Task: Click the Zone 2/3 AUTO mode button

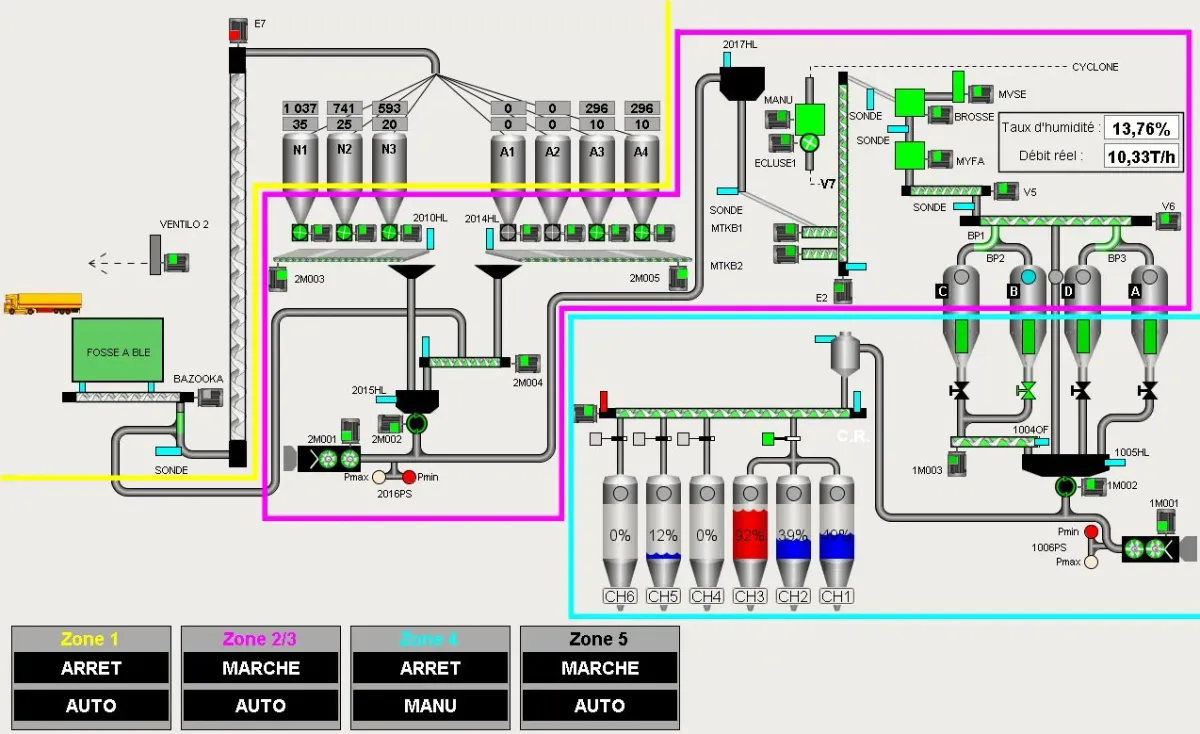Action: [x=260, y=706]
